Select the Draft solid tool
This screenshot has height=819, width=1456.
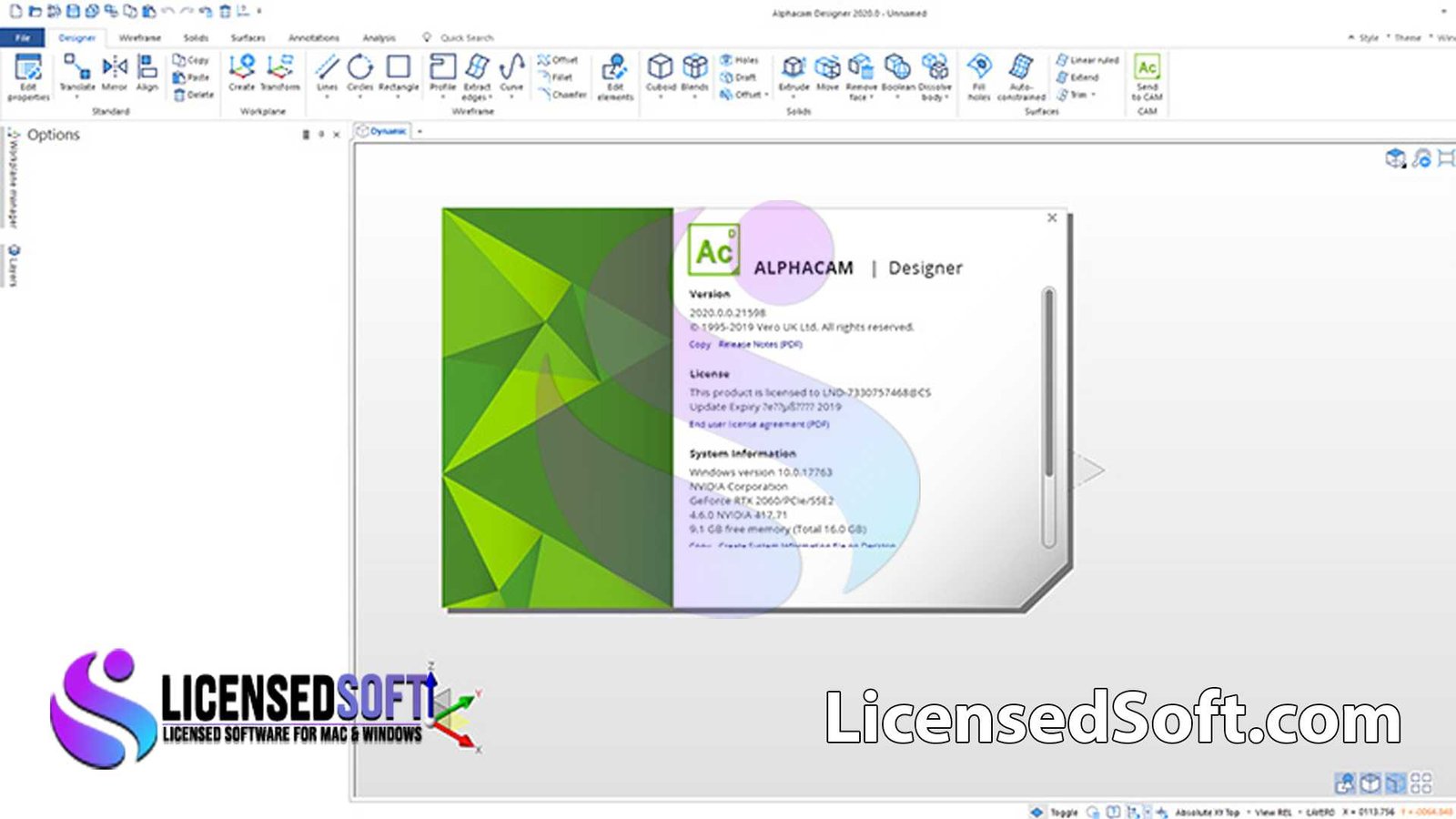click(738, 77)
